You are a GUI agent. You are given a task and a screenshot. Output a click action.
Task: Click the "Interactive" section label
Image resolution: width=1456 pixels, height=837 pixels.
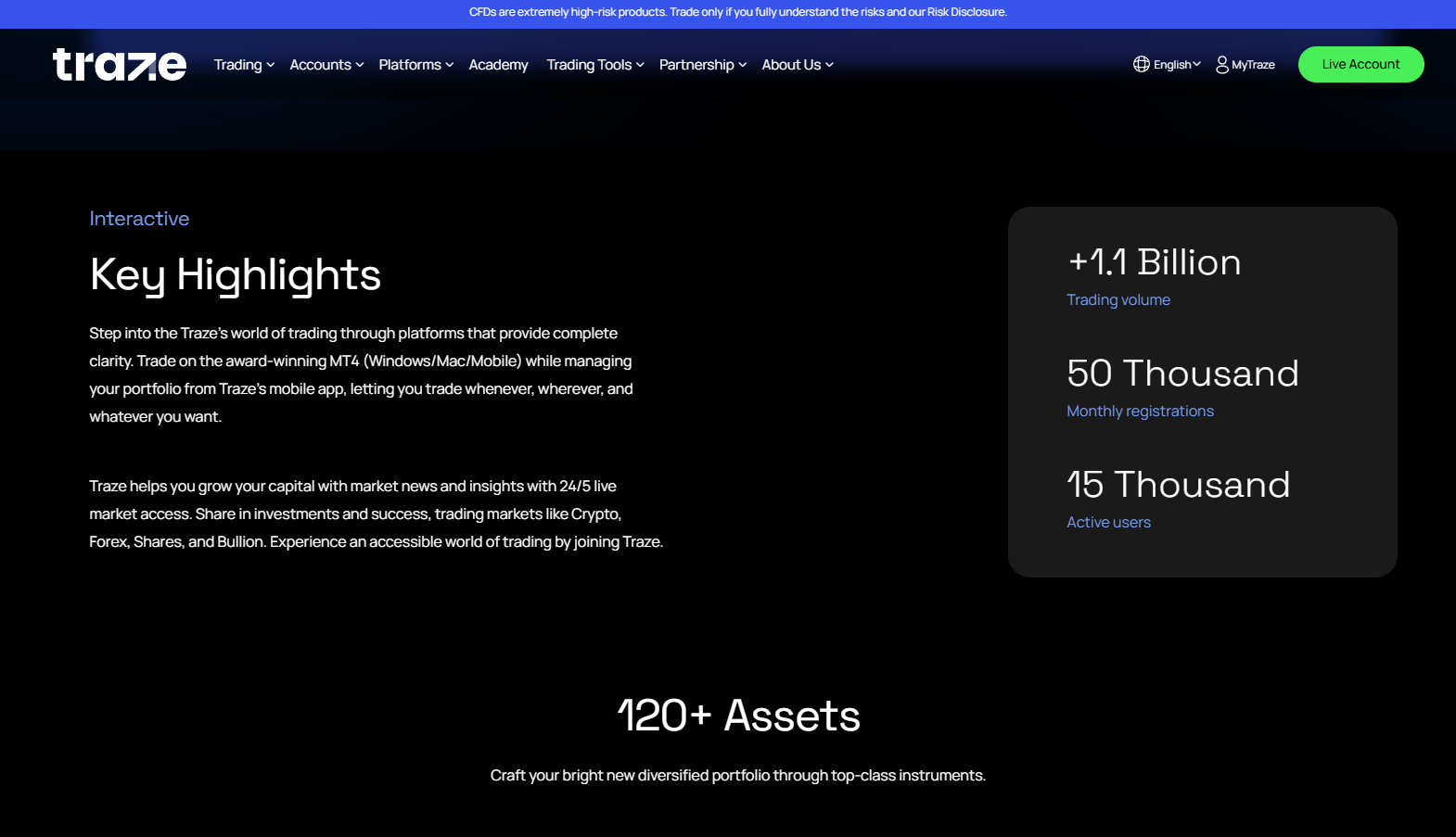[139, 219]
